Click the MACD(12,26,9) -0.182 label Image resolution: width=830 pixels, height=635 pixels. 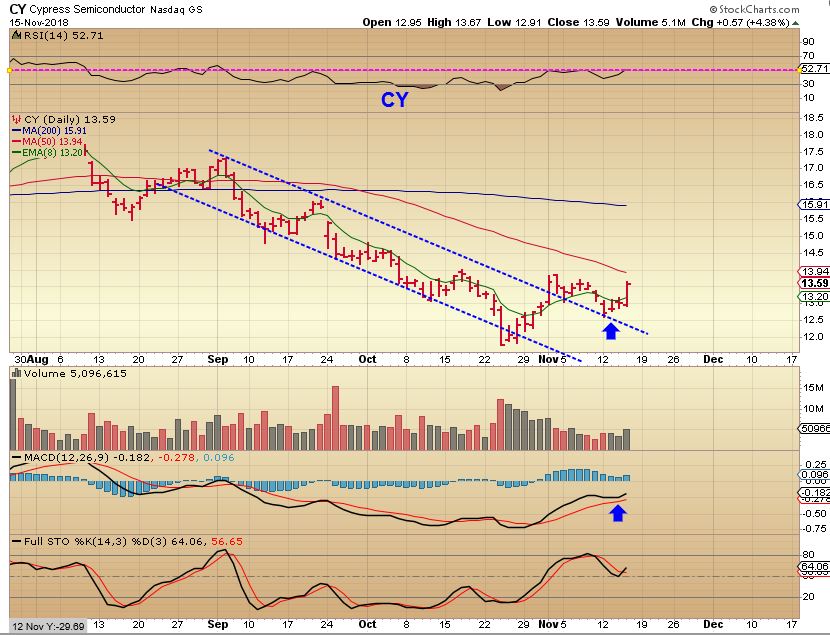pyautogui.click(x=87, y=457)
